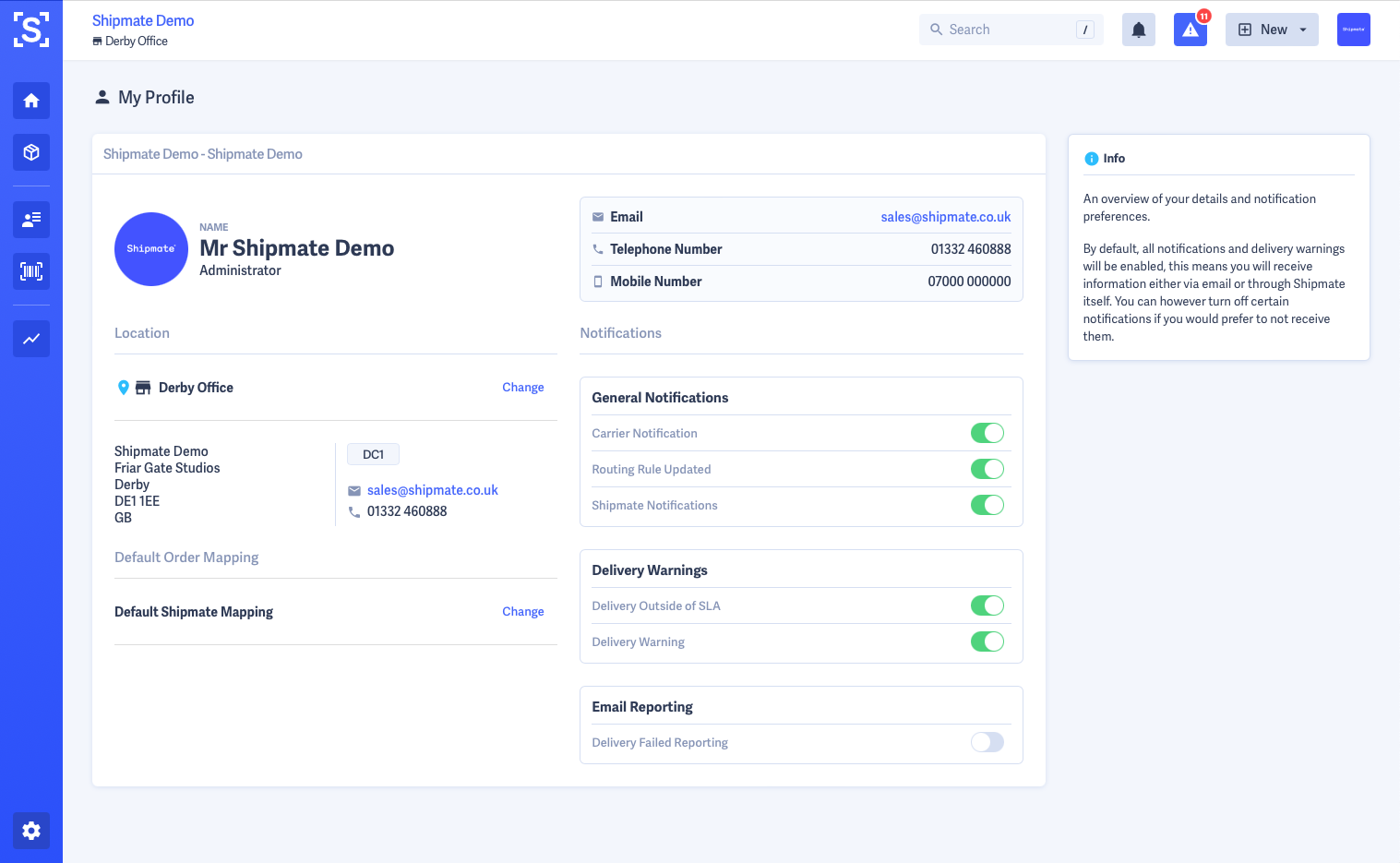Click the envelope icon beside Email
Image resolution: width=1400 pixels, height=863 pixels.
[x=598, y=217]
